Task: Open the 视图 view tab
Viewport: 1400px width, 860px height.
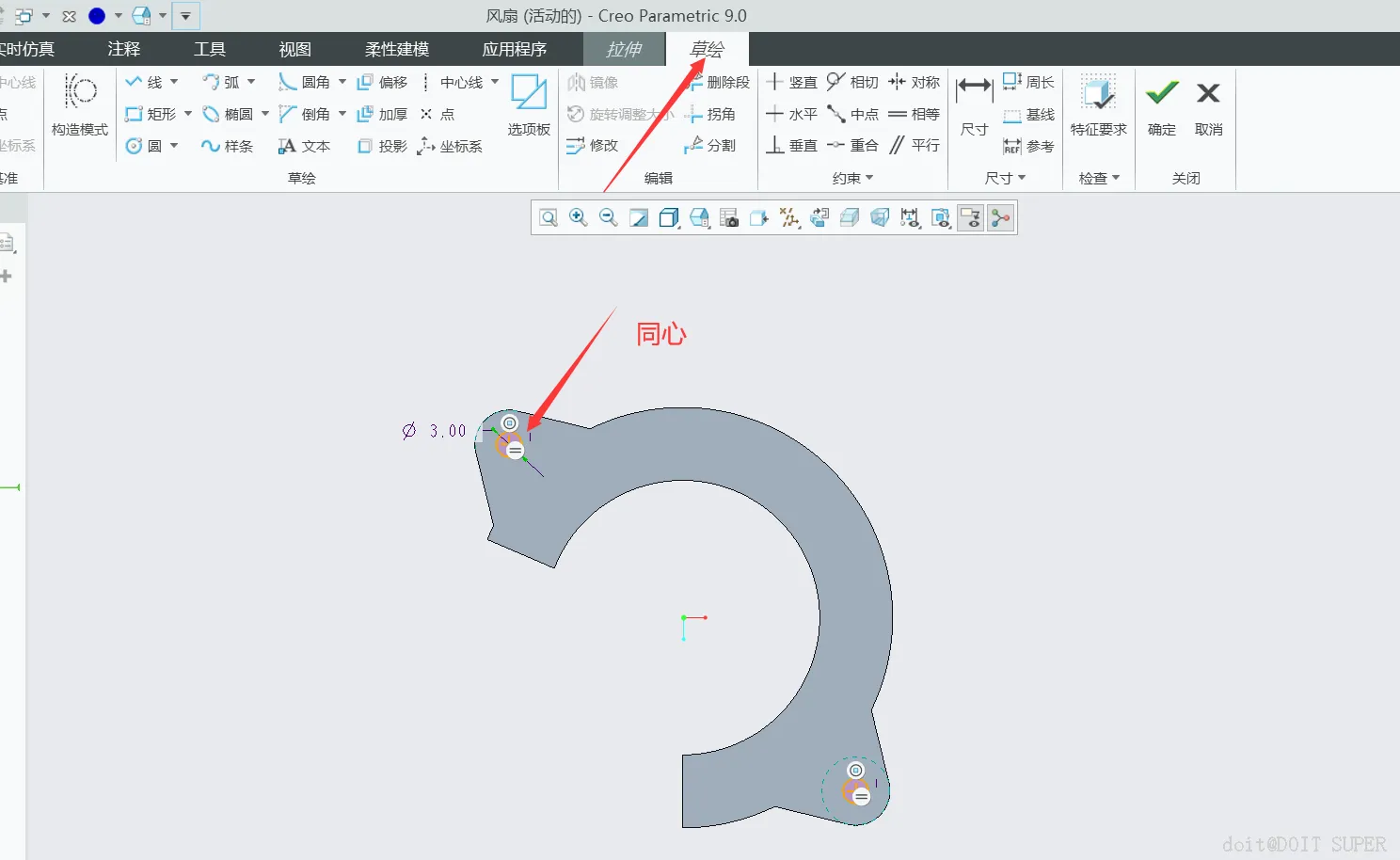Action: coord(294,49)
